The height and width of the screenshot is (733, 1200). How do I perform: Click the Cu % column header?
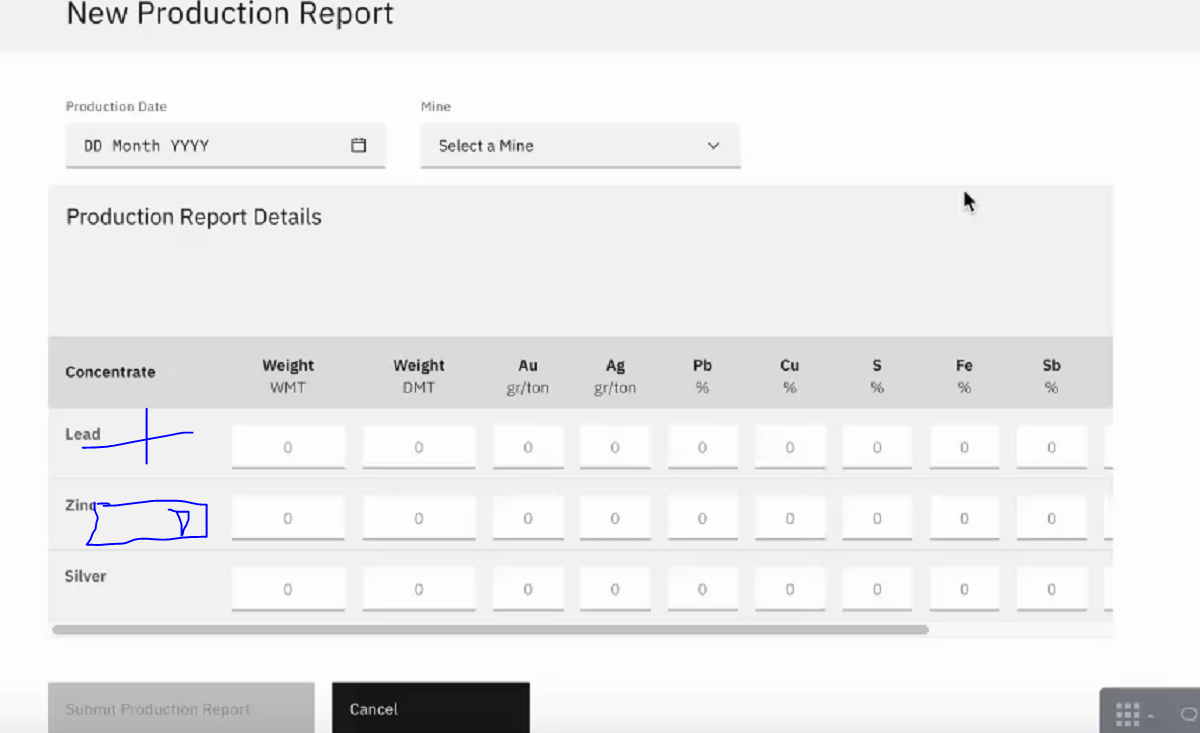point(790,376)
